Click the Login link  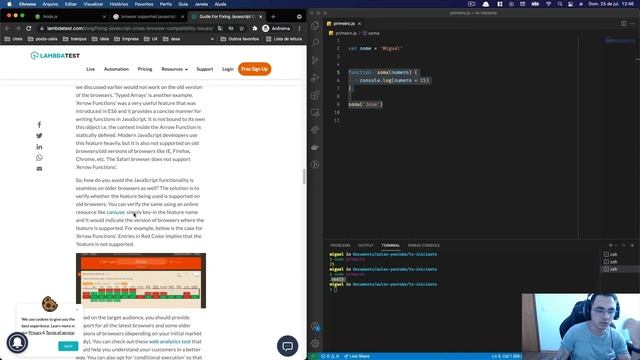228,69
